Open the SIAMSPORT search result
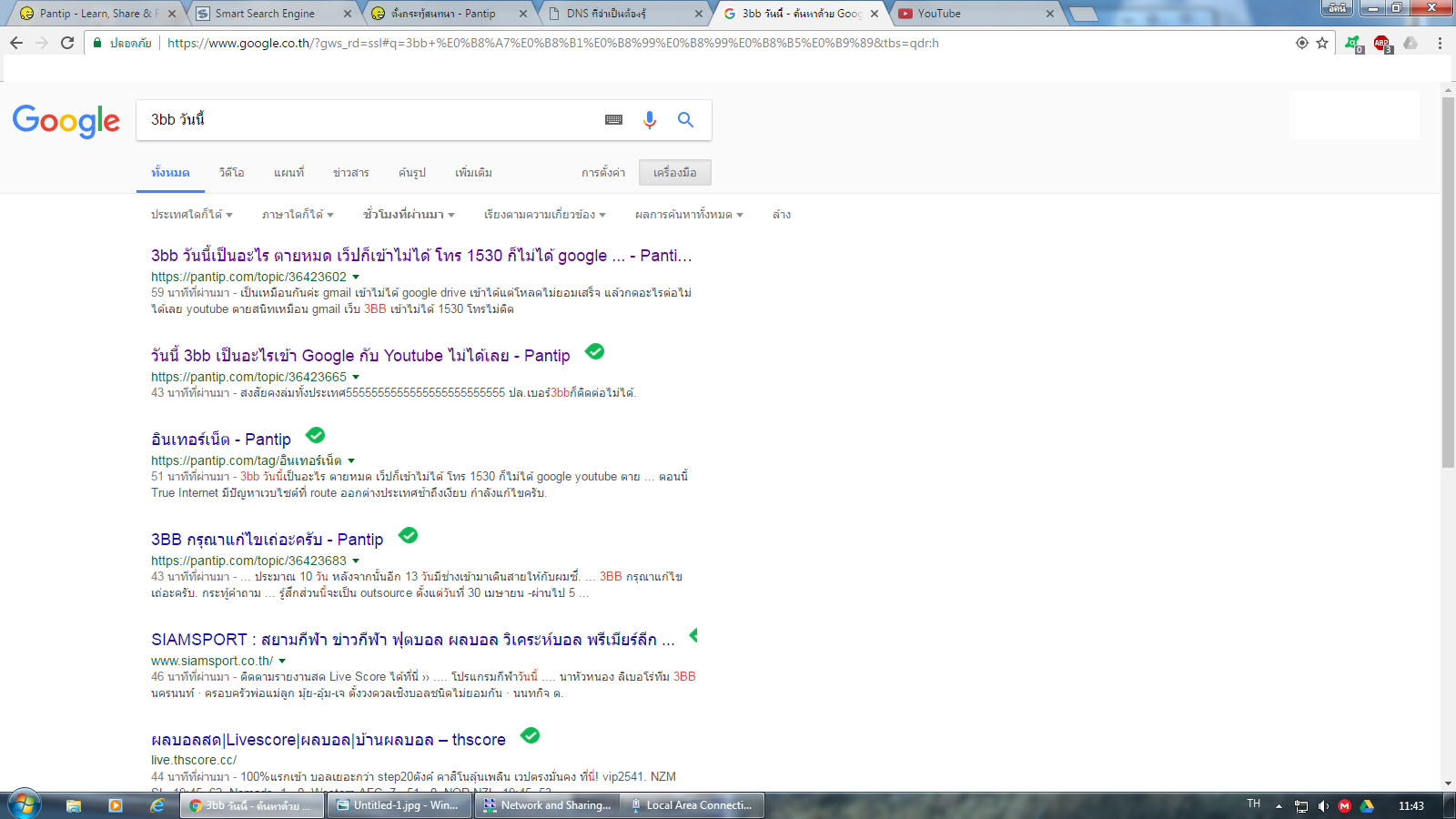This screenshot has height=819, width=1456. pyautogui.click(x=413, y=640)
